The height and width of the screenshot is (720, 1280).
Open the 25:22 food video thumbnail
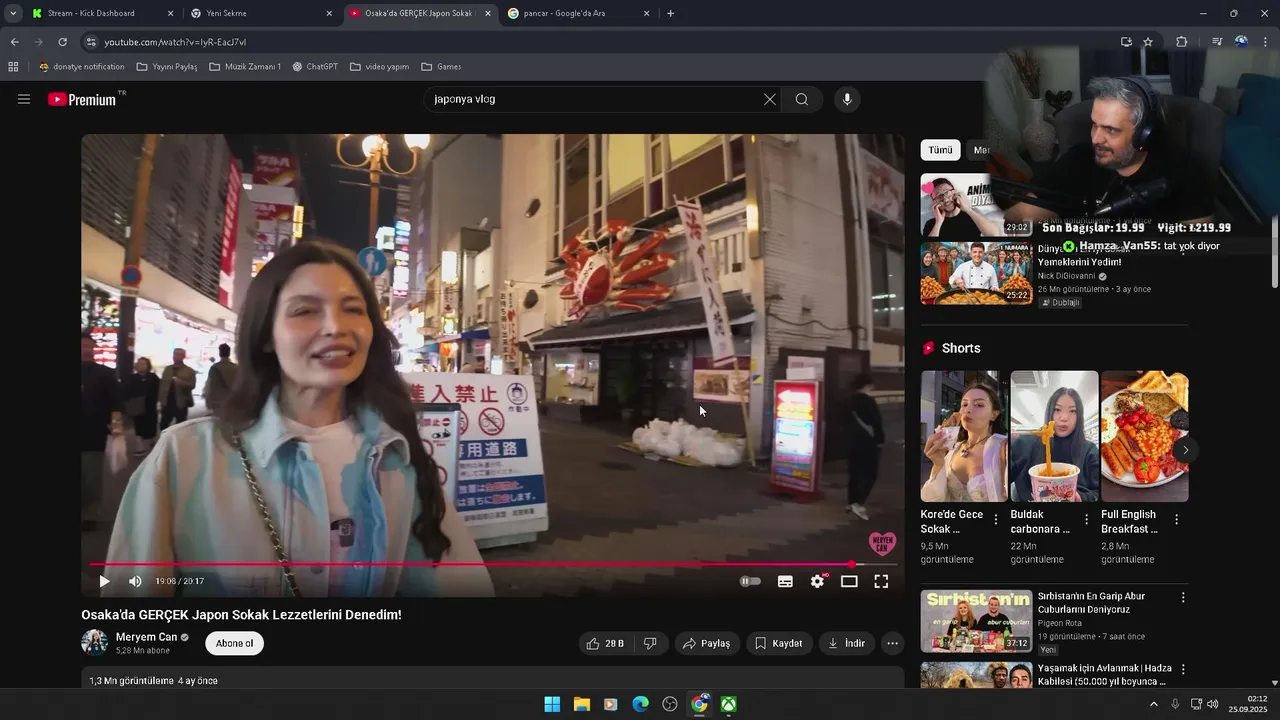pos(976,273)
